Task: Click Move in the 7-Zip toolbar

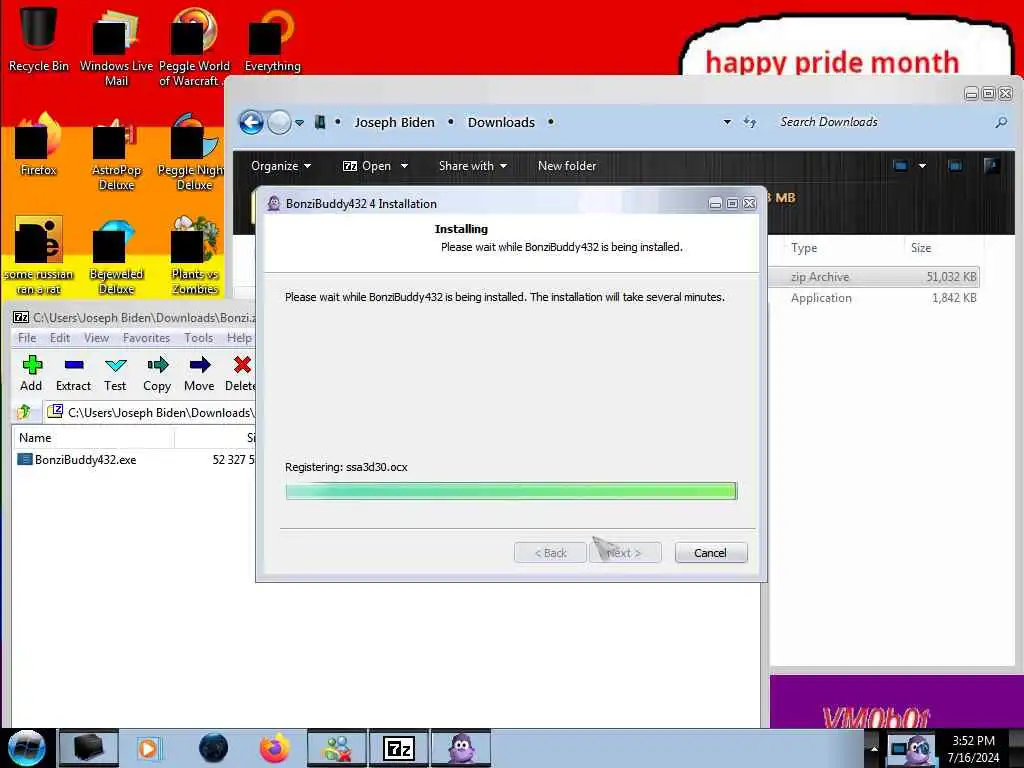Action: [x=199, y=373]
